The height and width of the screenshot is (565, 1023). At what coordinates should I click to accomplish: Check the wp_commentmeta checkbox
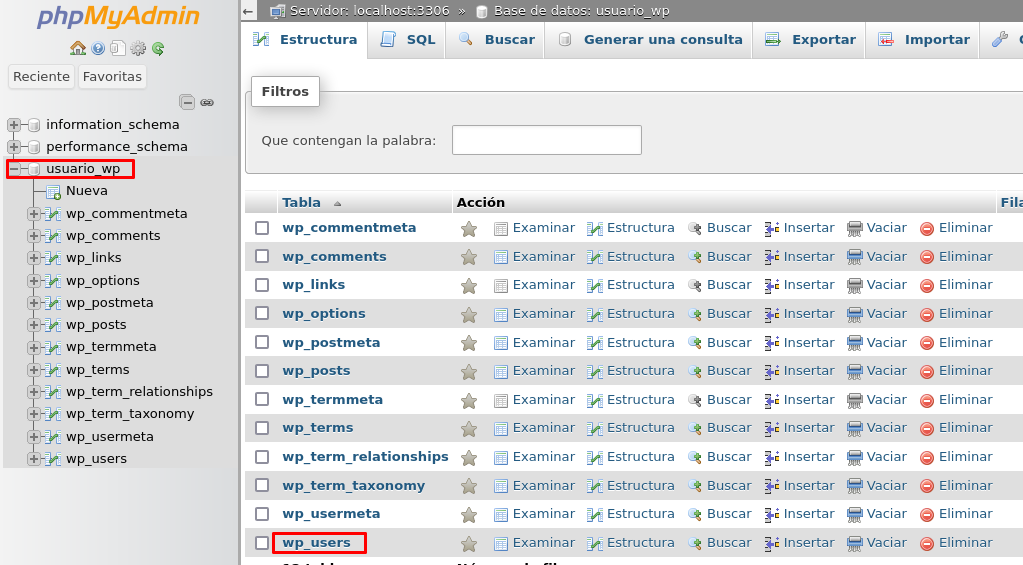coord(262,228)
